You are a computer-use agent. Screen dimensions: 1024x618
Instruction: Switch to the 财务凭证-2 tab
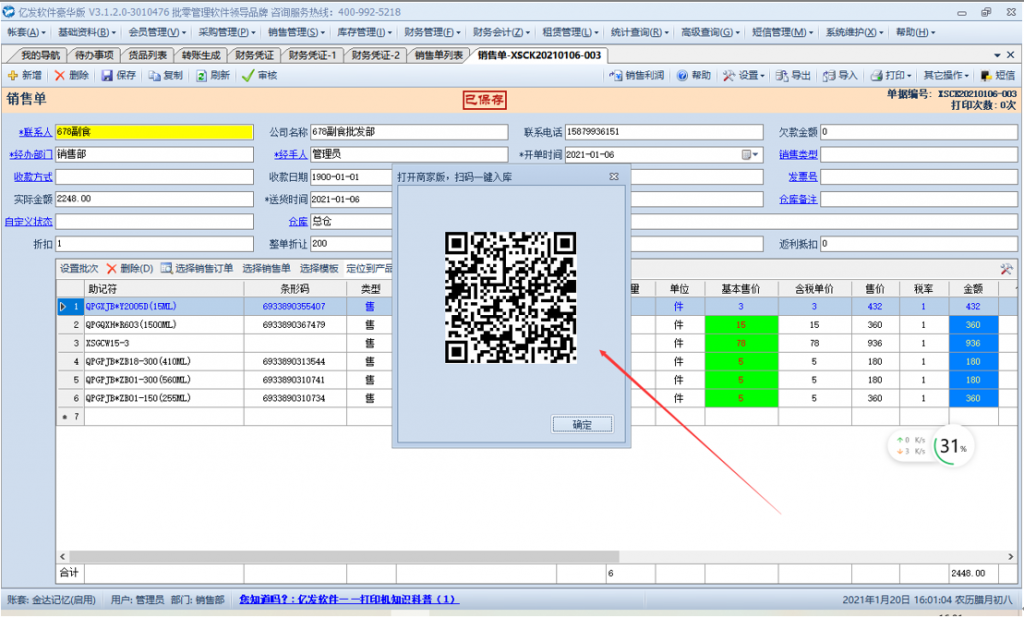[376, 56]
